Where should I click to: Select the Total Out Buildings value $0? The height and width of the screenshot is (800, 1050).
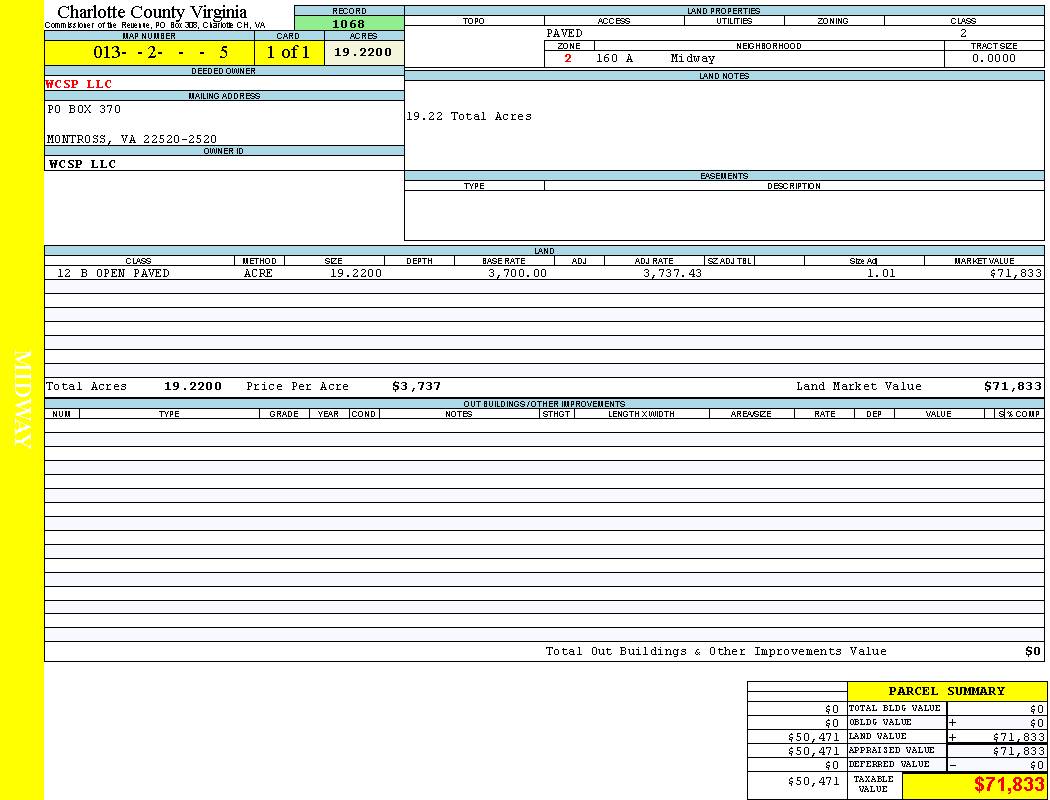[1032, 652]
